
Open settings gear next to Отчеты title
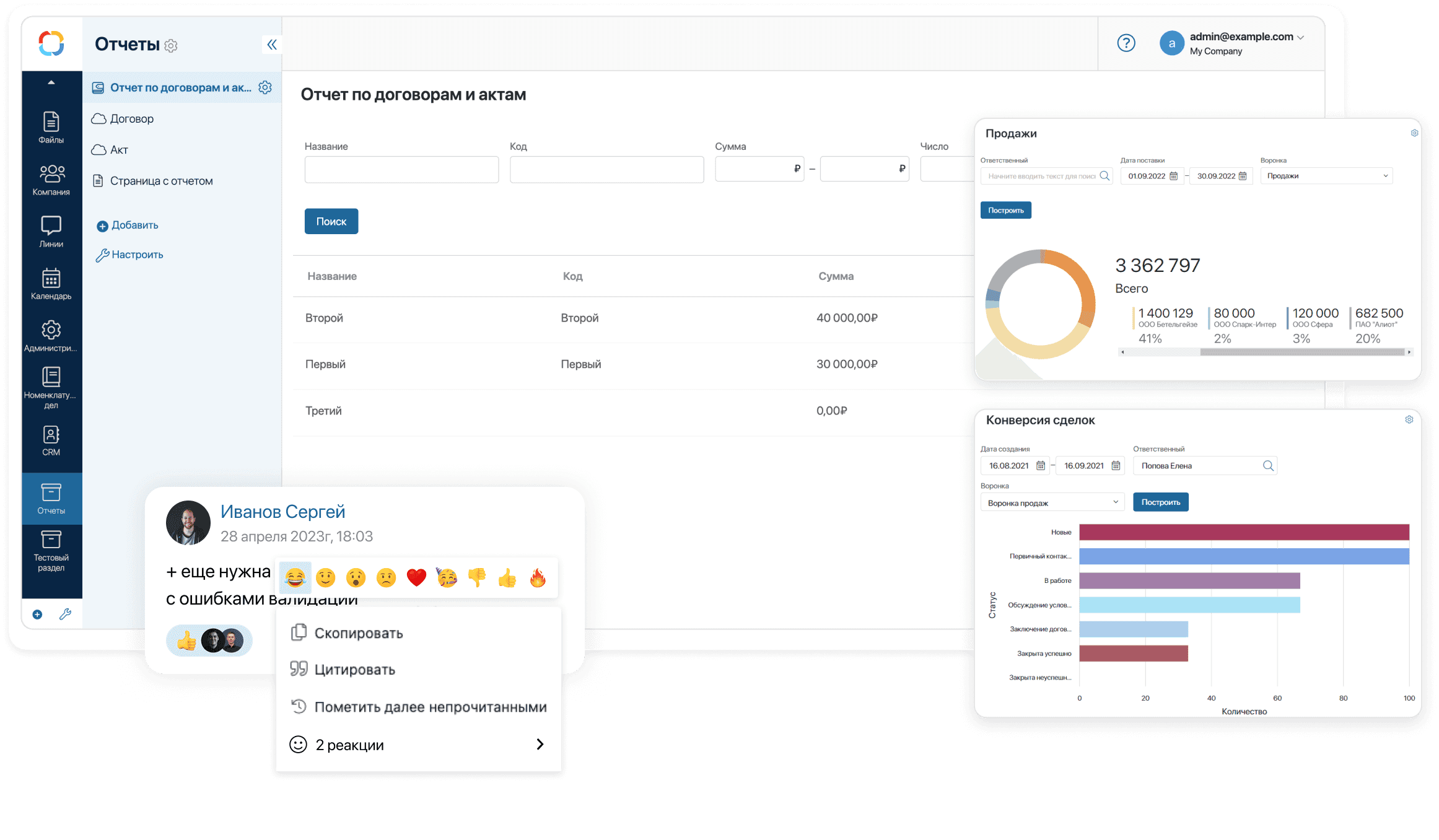coord(171,46)
